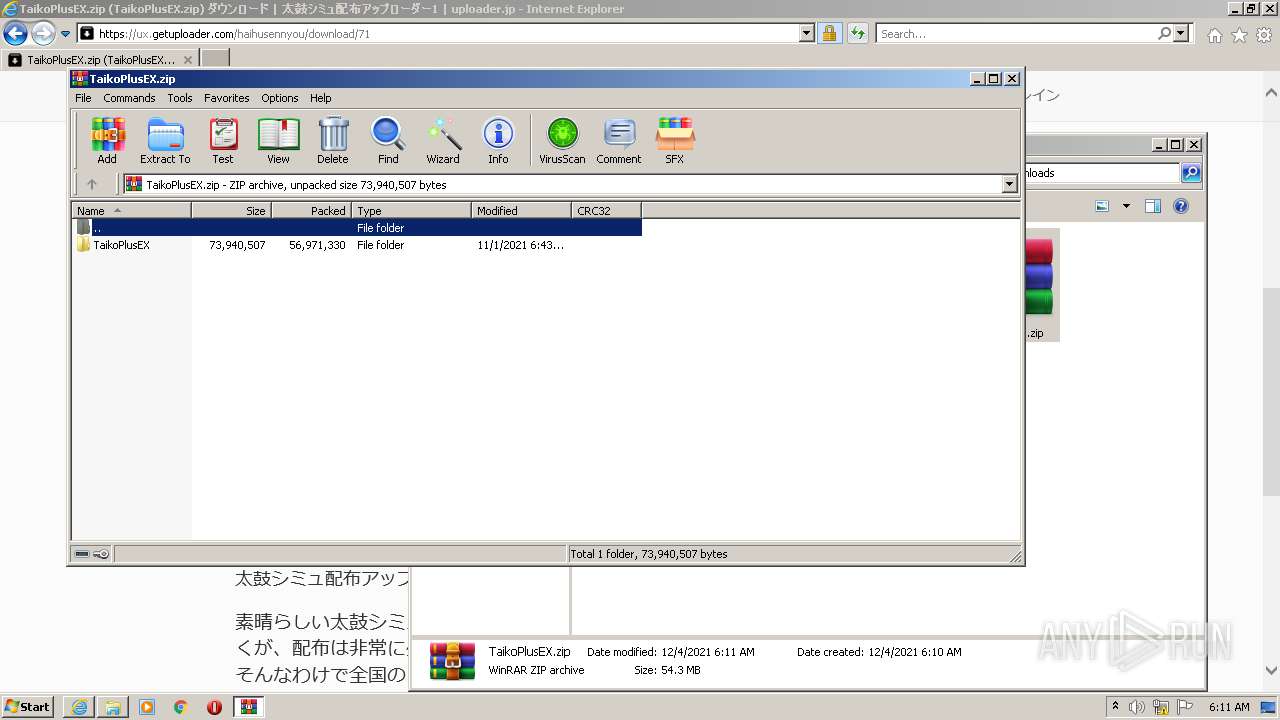Expand the address bar history dropdown
The height and width of the screenshot is (720, 1280).
(x=807, y=34)
